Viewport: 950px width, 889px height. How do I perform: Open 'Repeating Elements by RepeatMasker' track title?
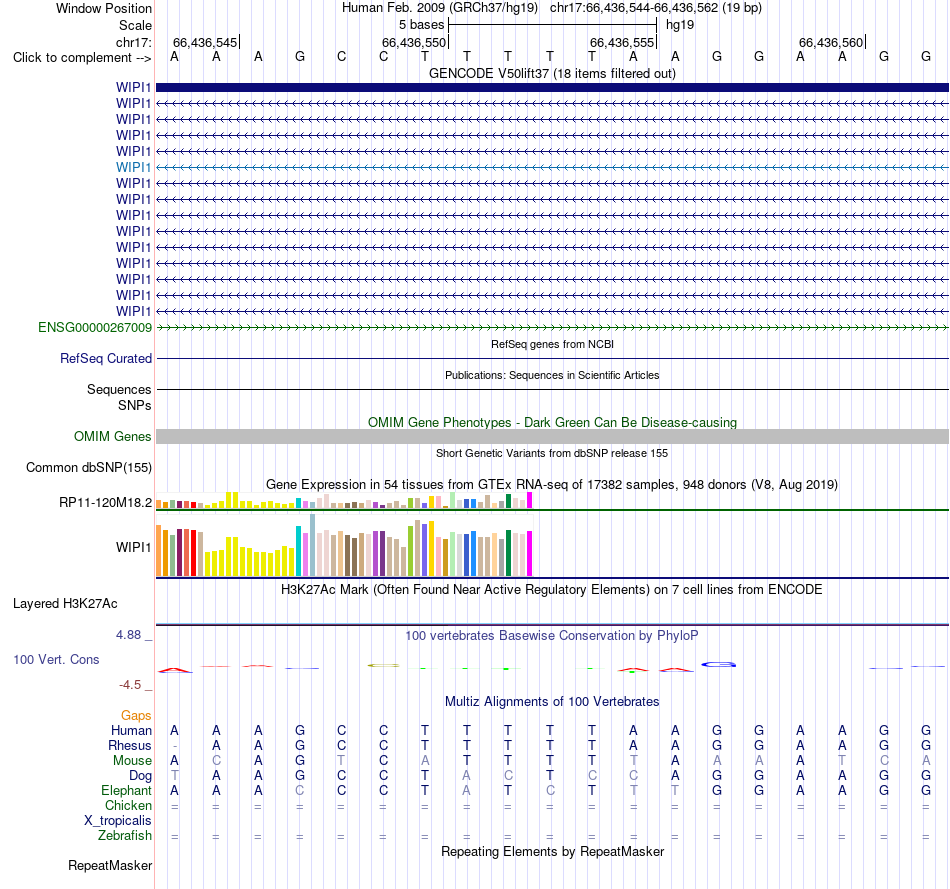(552, 851)
